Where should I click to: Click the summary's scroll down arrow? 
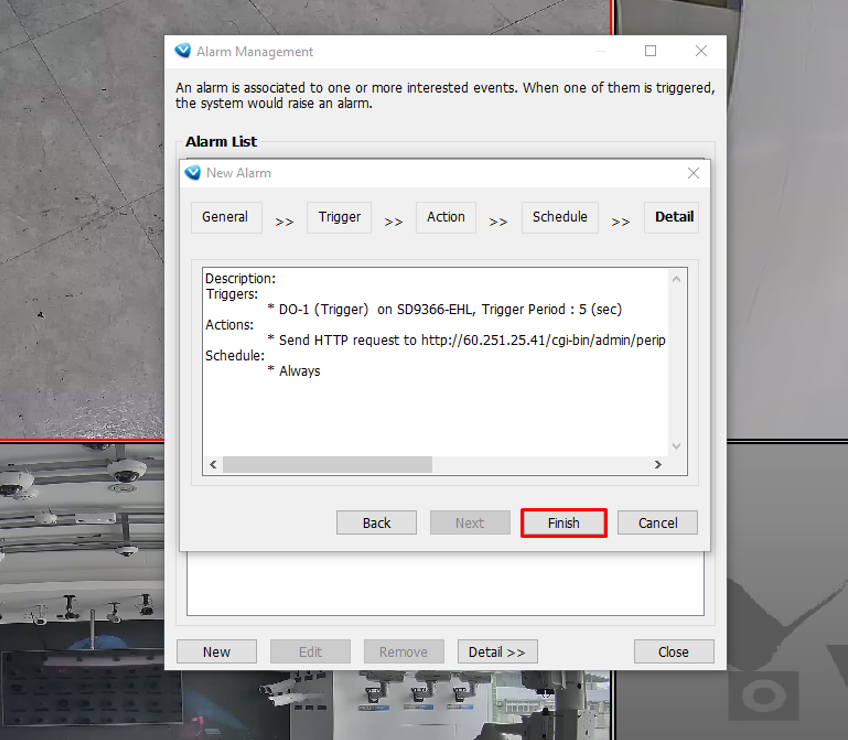click(676, 446)
